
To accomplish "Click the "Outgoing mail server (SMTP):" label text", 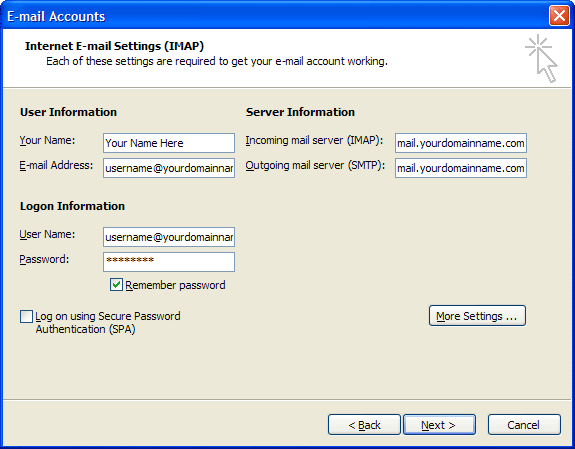I will pyautogui.click(x=315, y=165).
